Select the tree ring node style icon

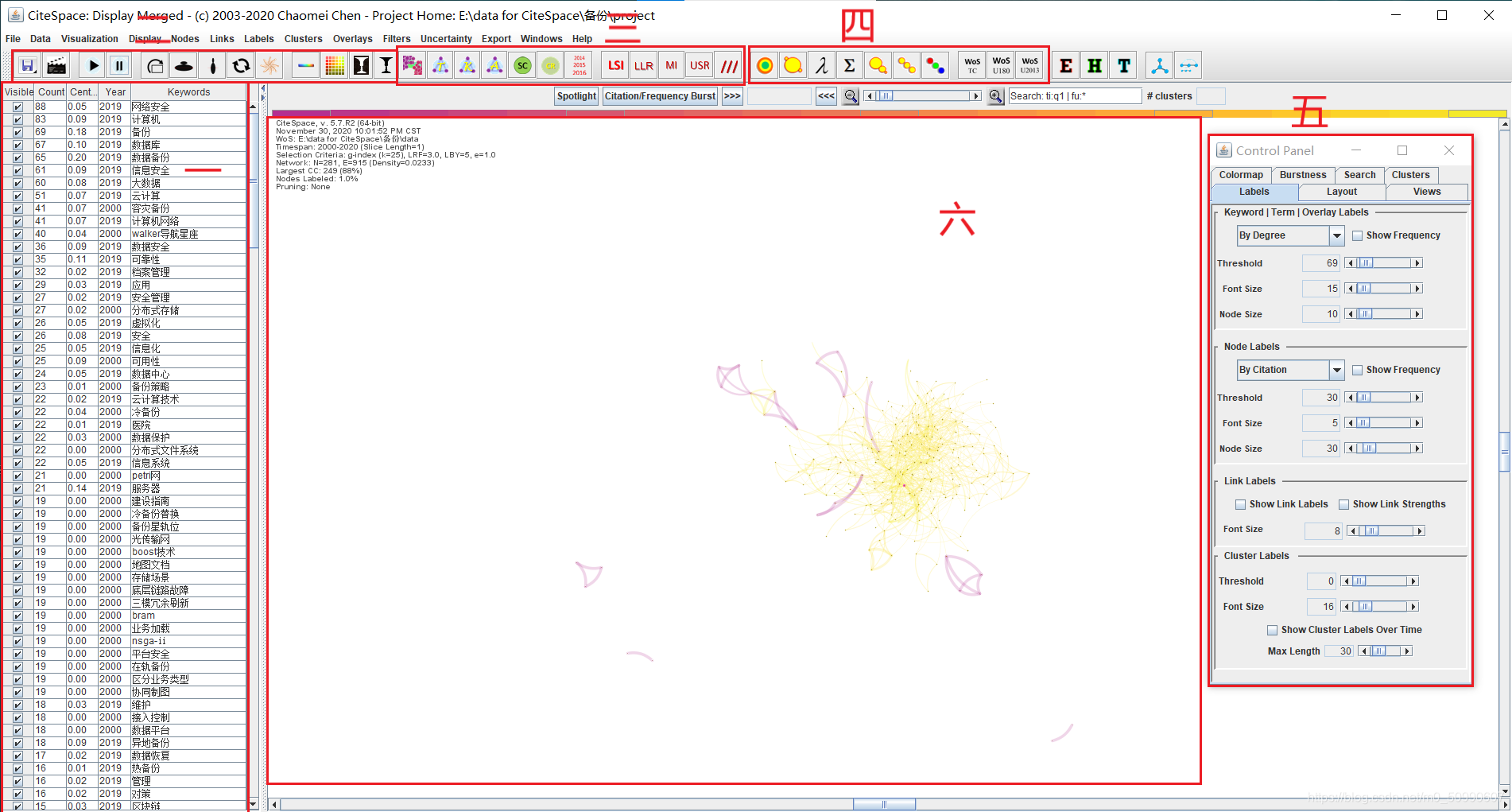pyautogui.click(x=765, y=66)
